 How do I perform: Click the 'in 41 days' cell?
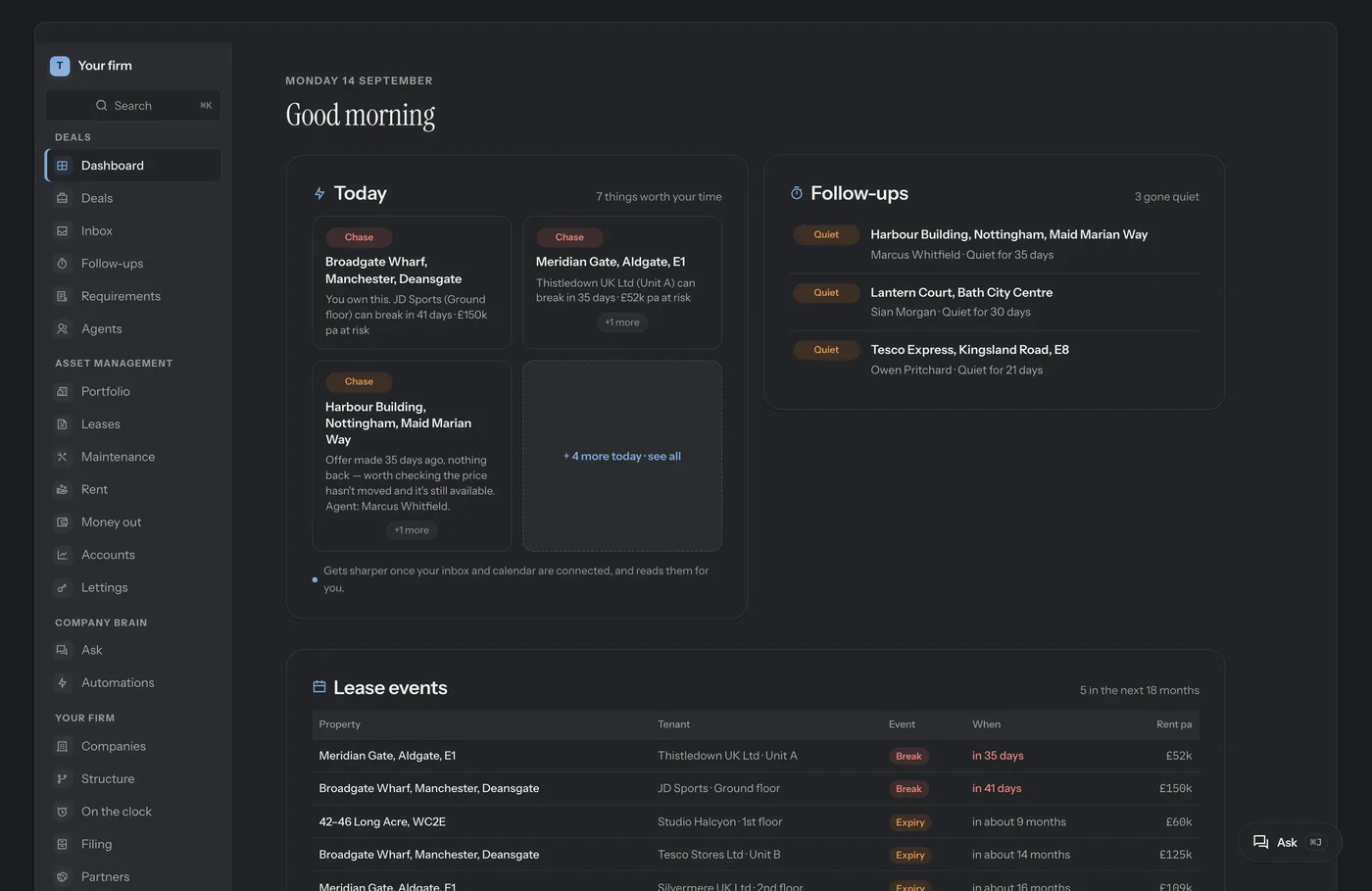pyautogui.click(x=997, y=789)
